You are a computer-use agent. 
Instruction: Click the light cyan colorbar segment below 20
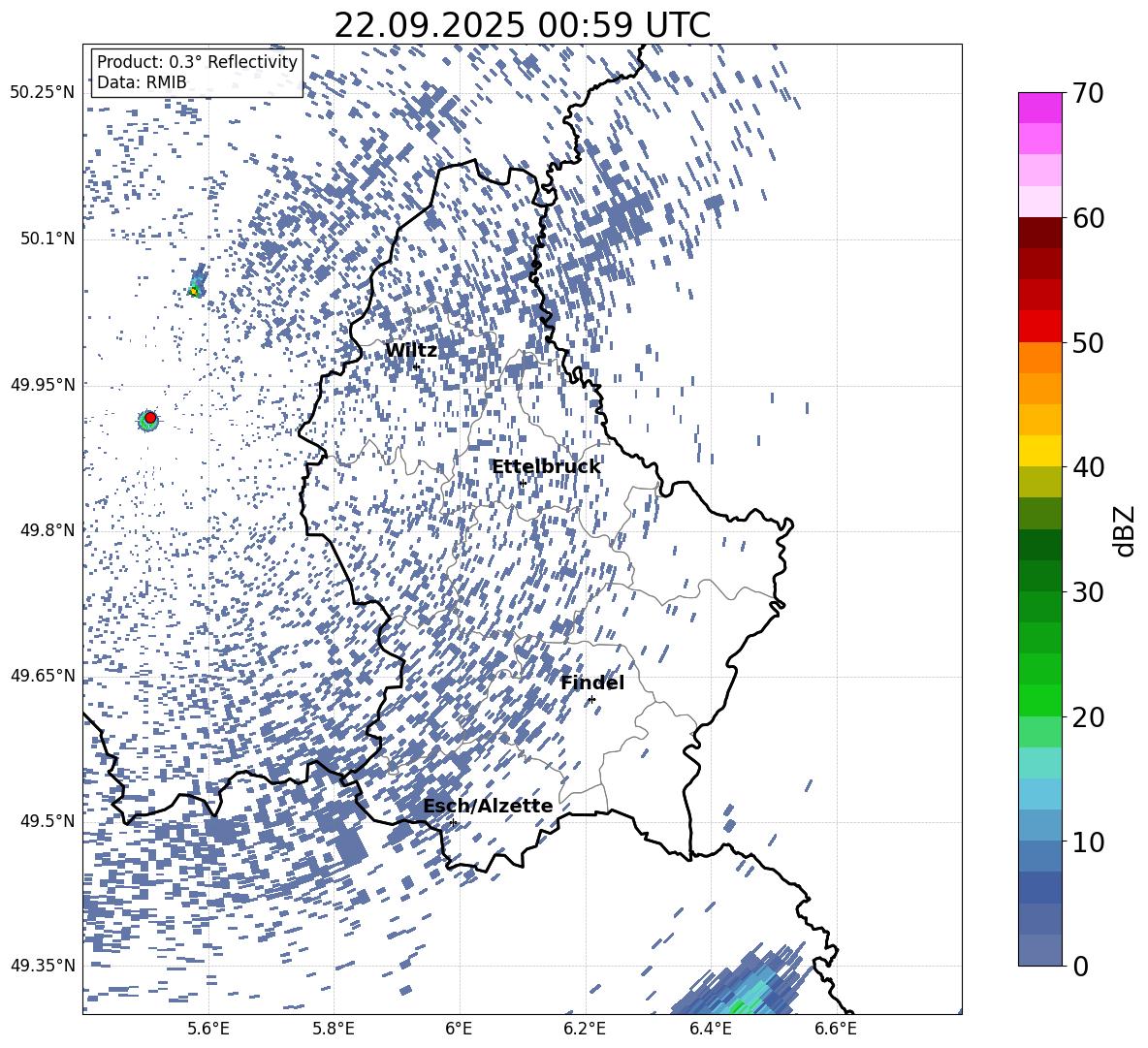(x=1039, y=763)
